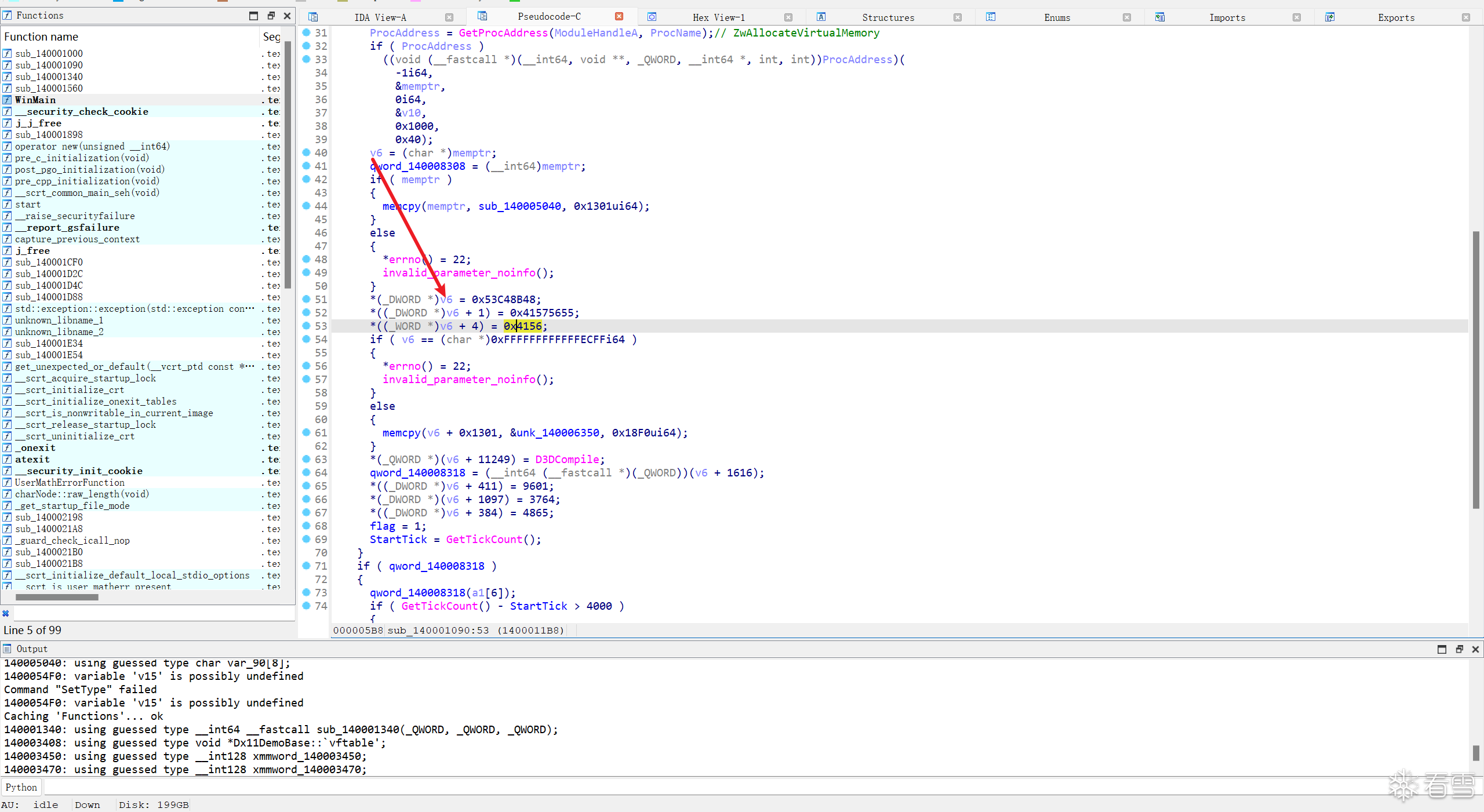Screen dimensions: 1484x812
Task: Click the Hex View-1 tab icon
Action: coord(652,17)
